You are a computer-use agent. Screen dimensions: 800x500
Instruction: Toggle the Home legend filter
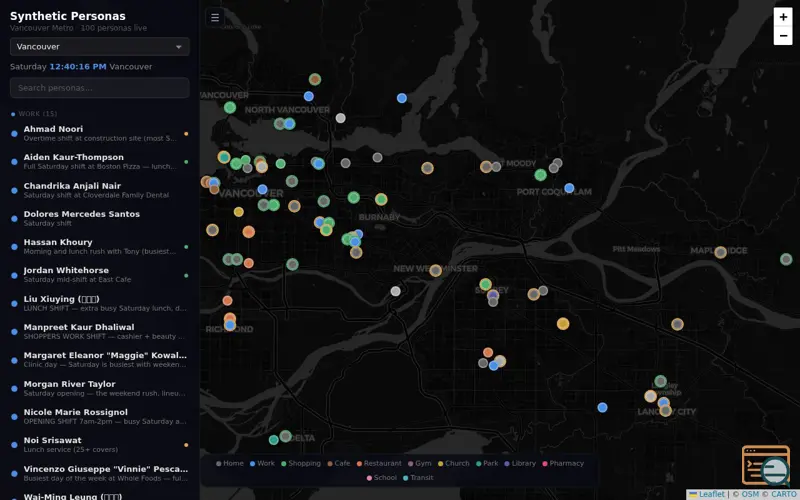click(x=230, y=463)
